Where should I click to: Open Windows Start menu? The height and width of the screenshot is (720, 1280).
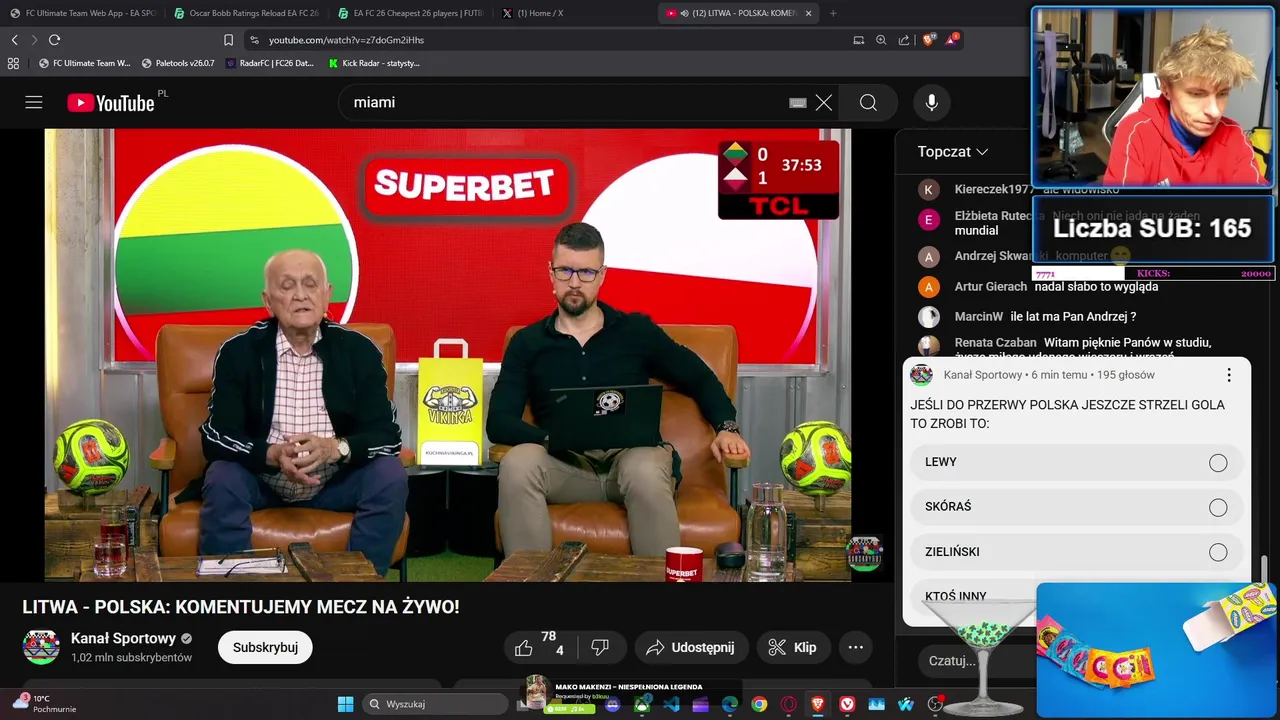[345, 704]
